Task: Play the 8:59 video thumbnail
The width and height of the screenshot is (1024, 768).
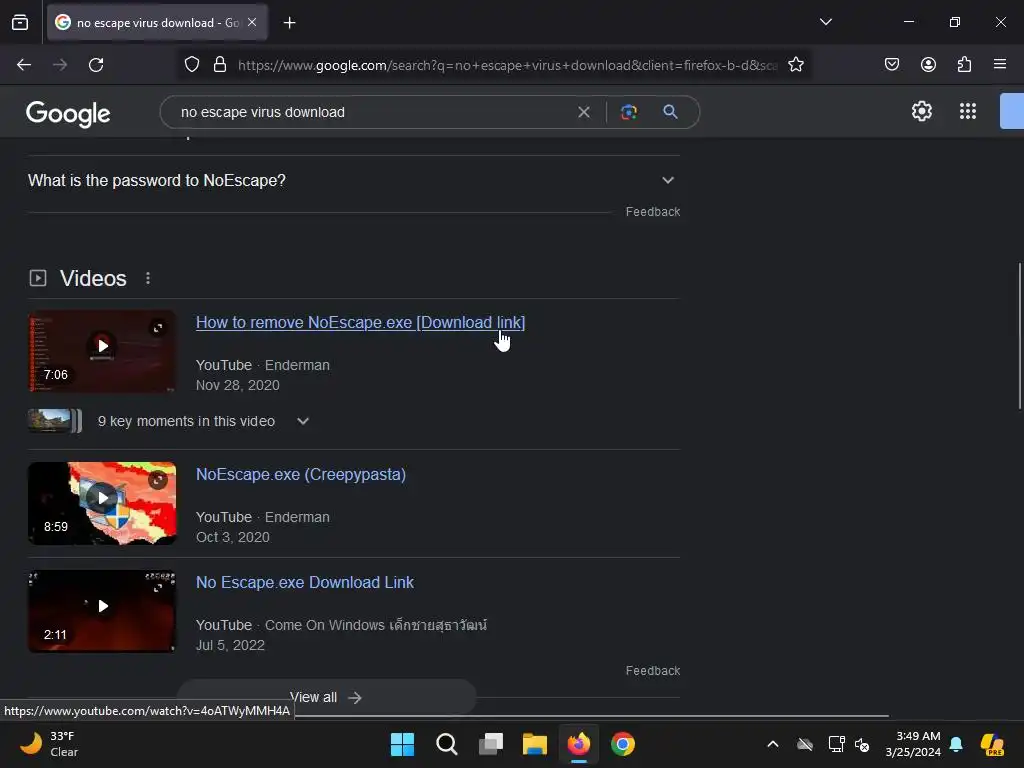Action: [102, 504]
